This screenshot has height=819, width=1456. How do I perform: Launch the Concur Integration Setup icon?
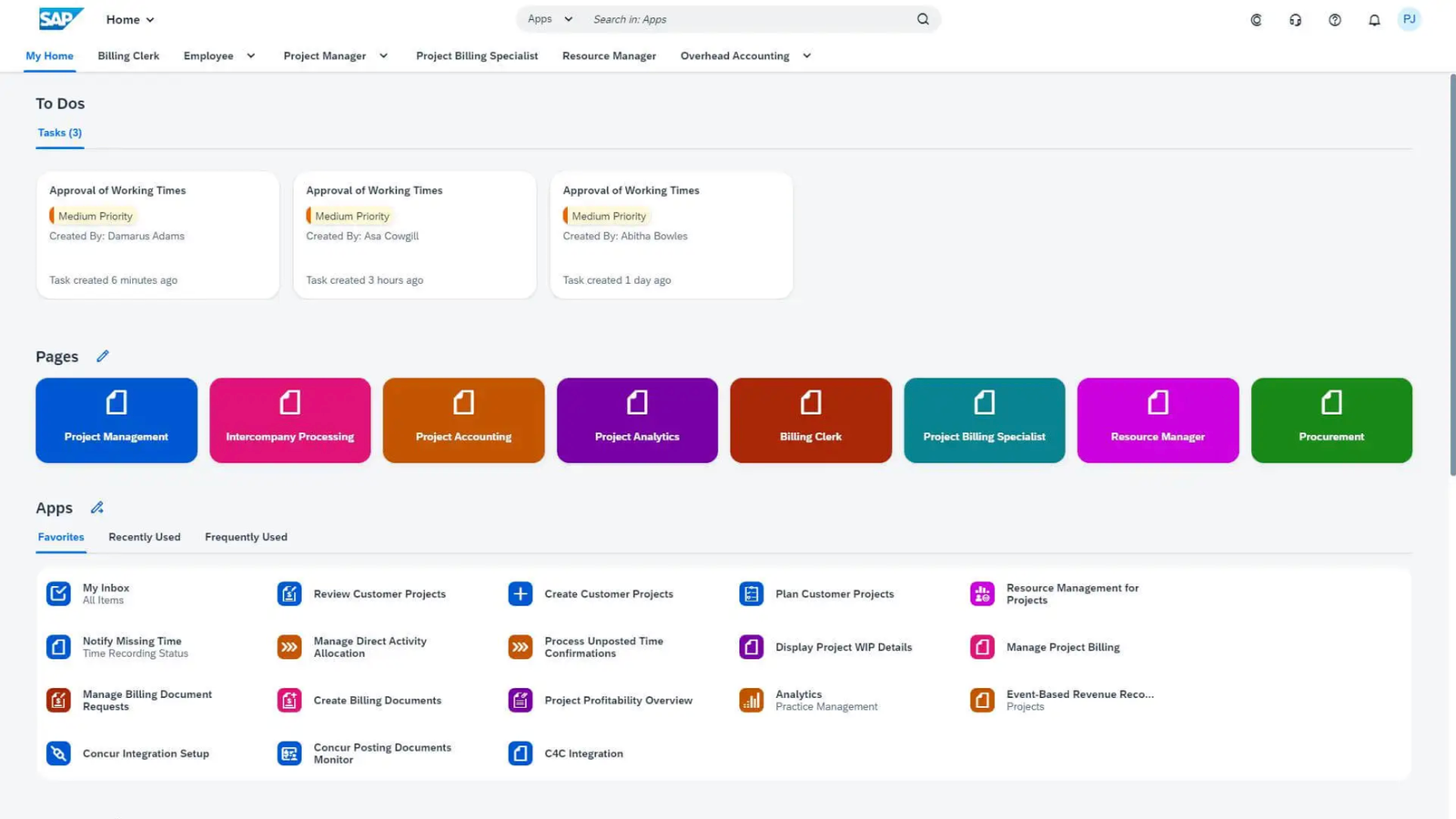point(58,753)
